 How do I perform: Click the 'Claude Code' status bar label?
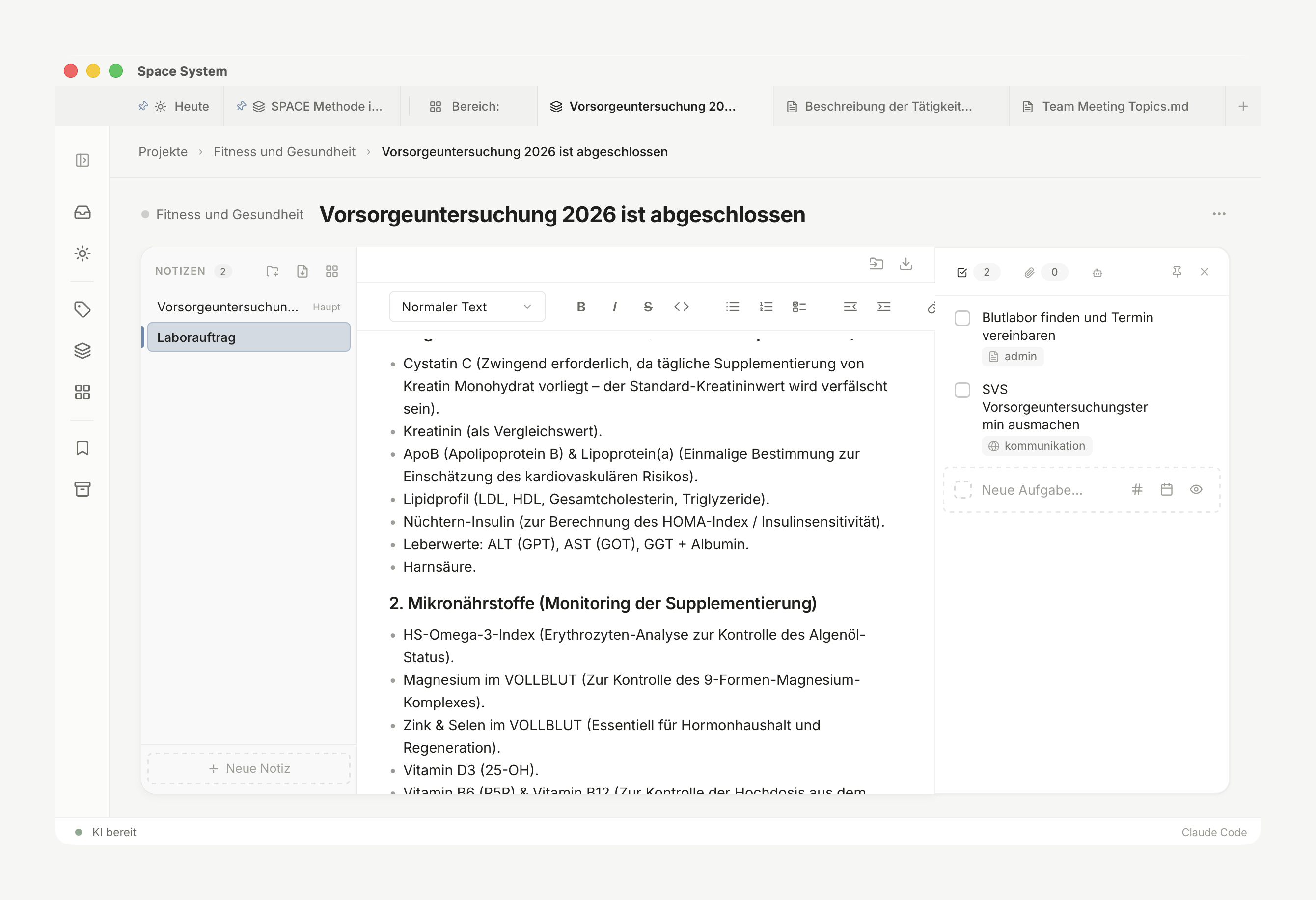1214,832
